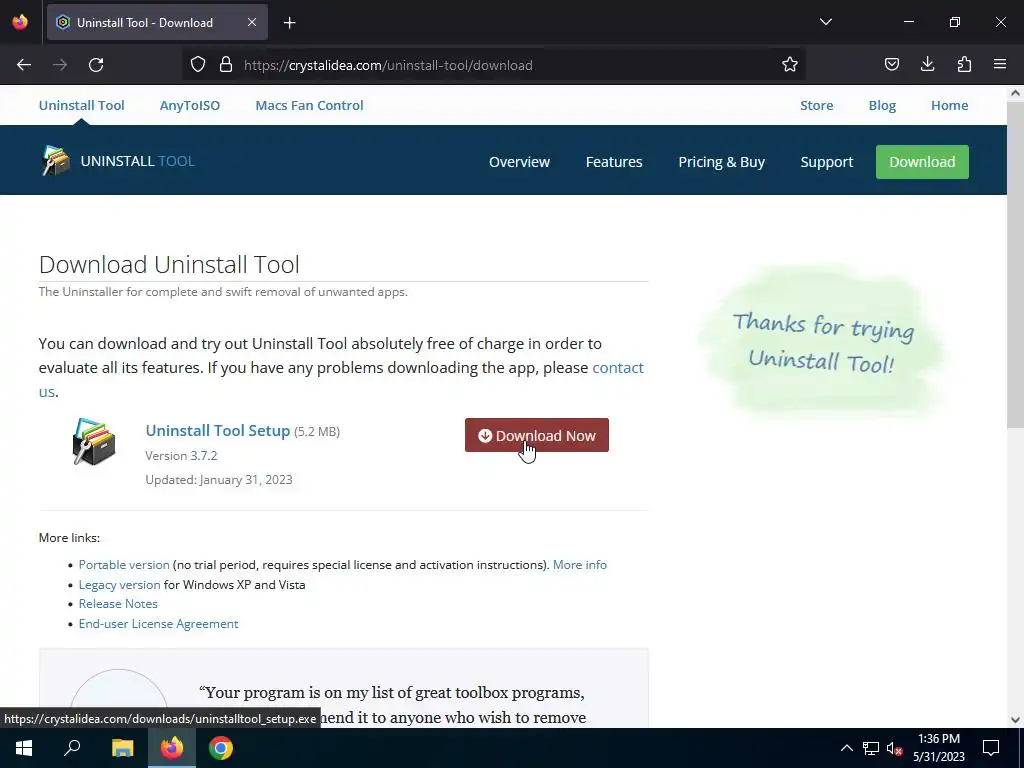Image resolution: width=1024 pixels, height=768 pixels.
Task: Select the Uninstall Tool top nav tab
Action: click(x=82, y=105)
